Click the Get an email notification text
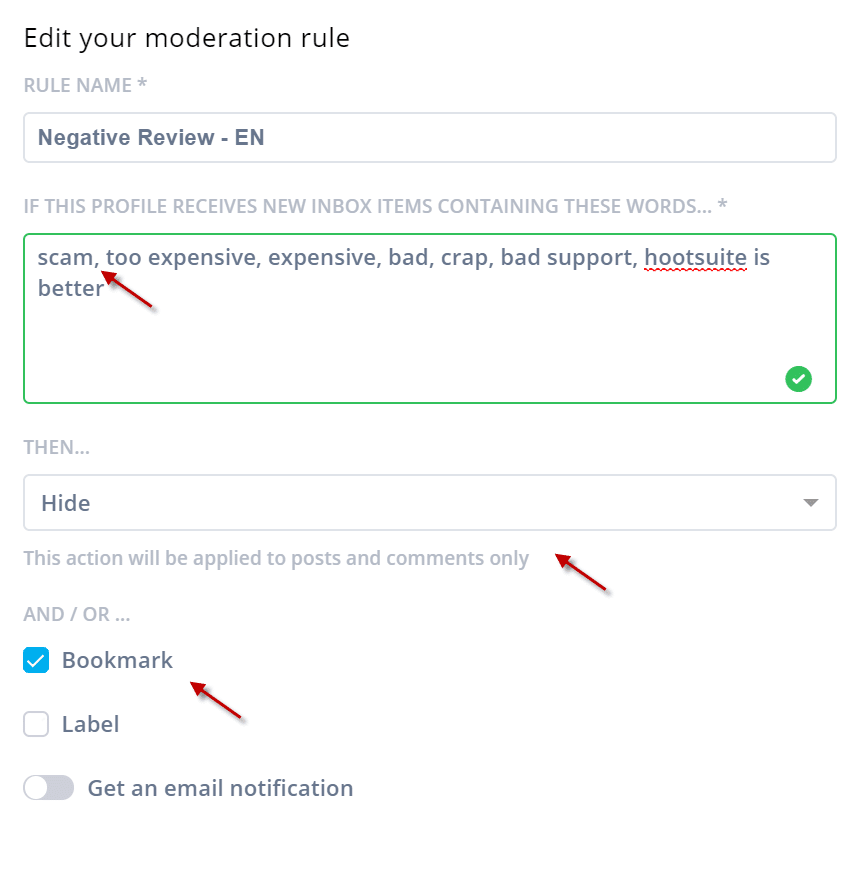 point(220,788)
